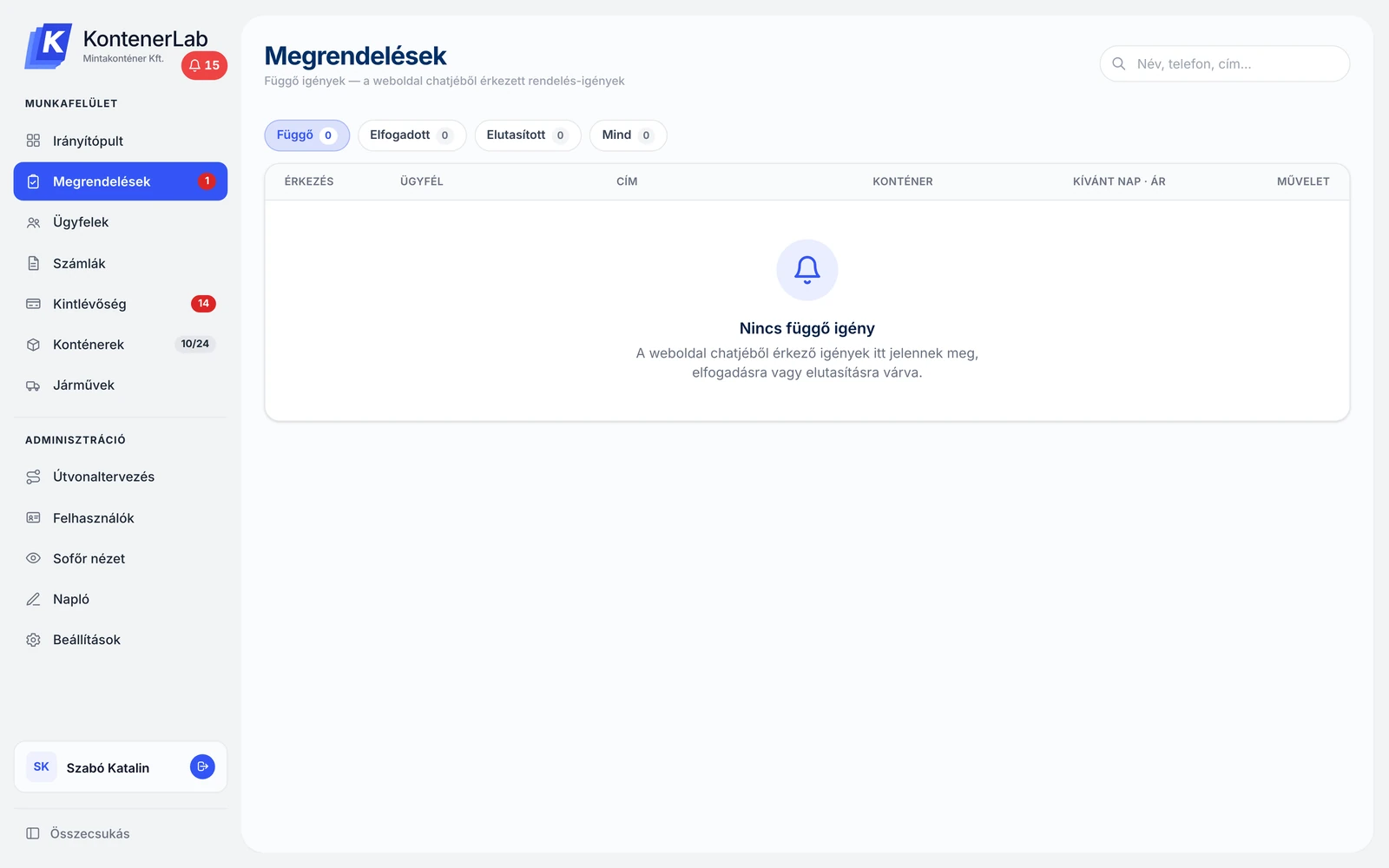Screen dimensions: 1389x868
Task: Open the notifications bell badge showing 15
Action: coord(204,65)
